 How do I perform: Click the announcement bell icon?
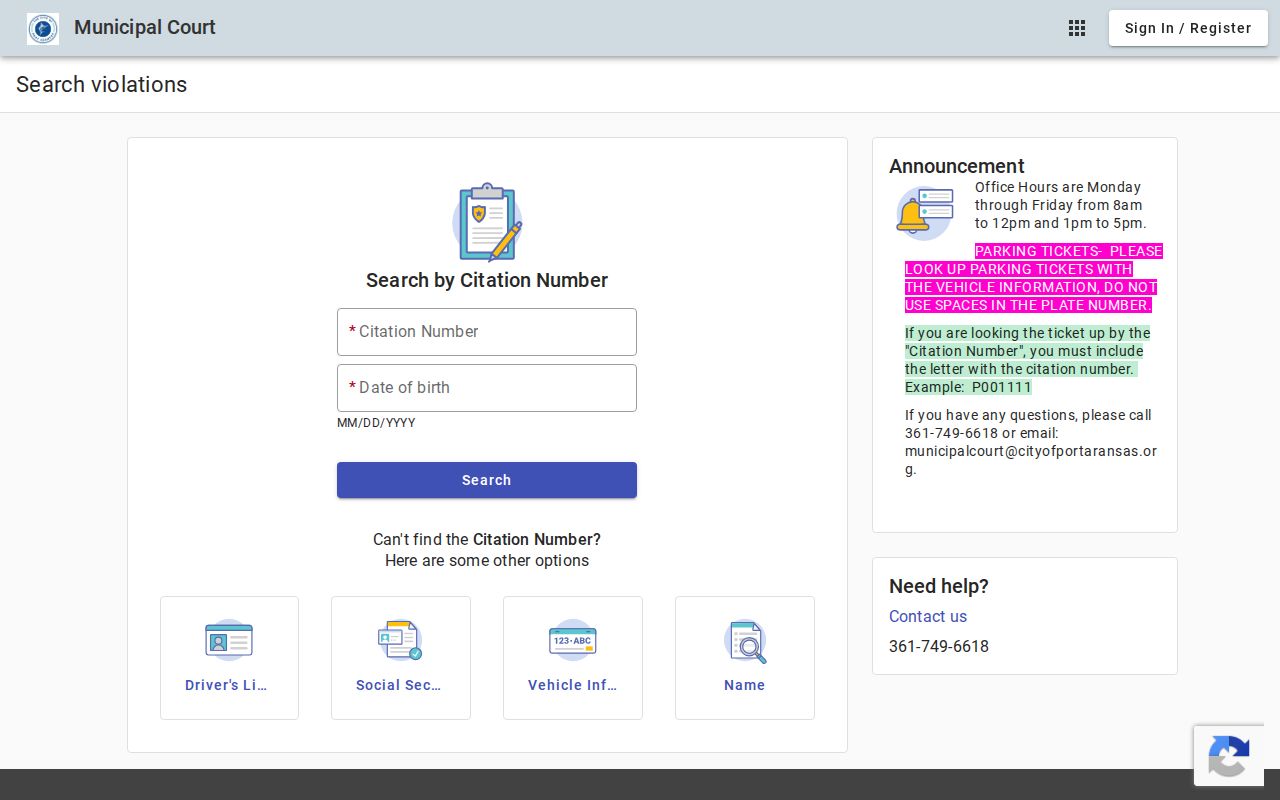pos(924,213)
